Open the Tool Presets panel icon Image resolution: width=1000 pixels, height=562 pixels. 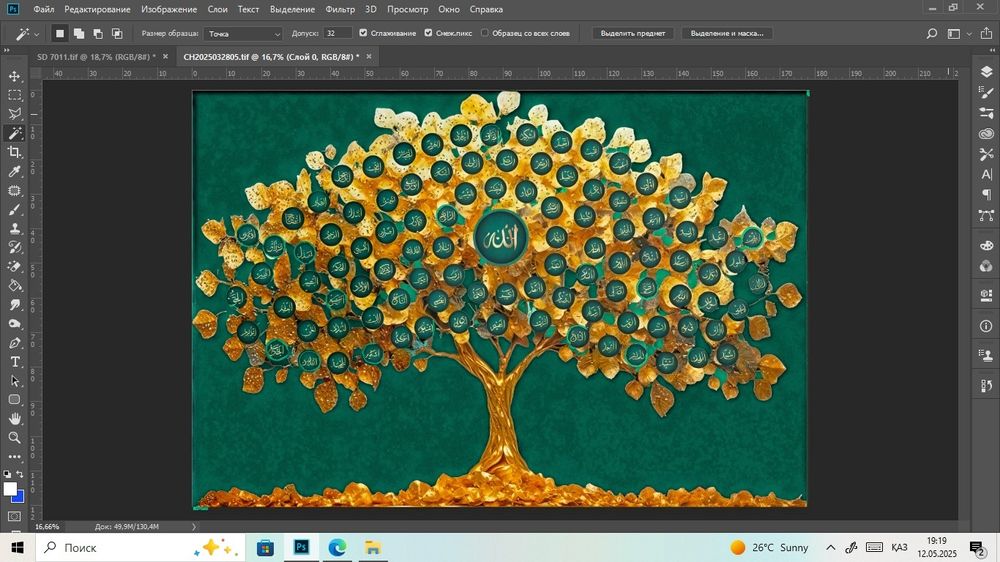click(986, 154)
